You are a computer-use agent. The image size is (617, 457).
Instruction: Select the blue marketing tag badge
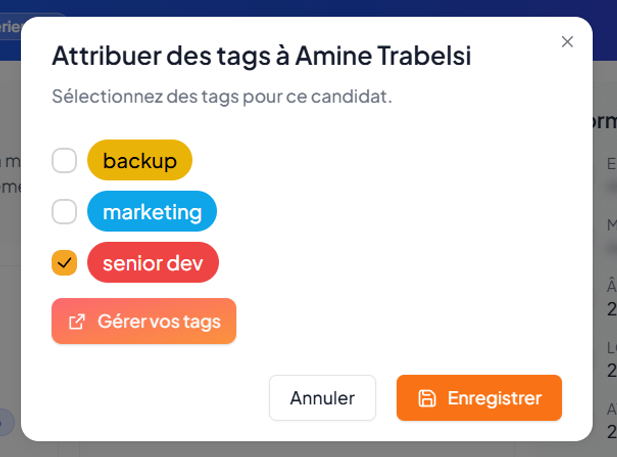point(152,212)
